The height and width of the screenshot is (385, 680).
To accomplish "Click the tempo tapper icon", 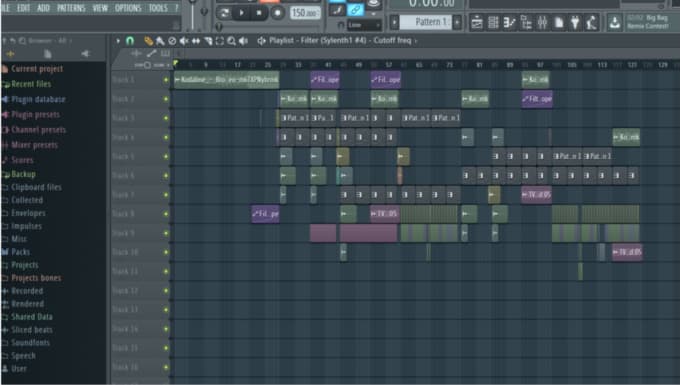I will [591, 22].
